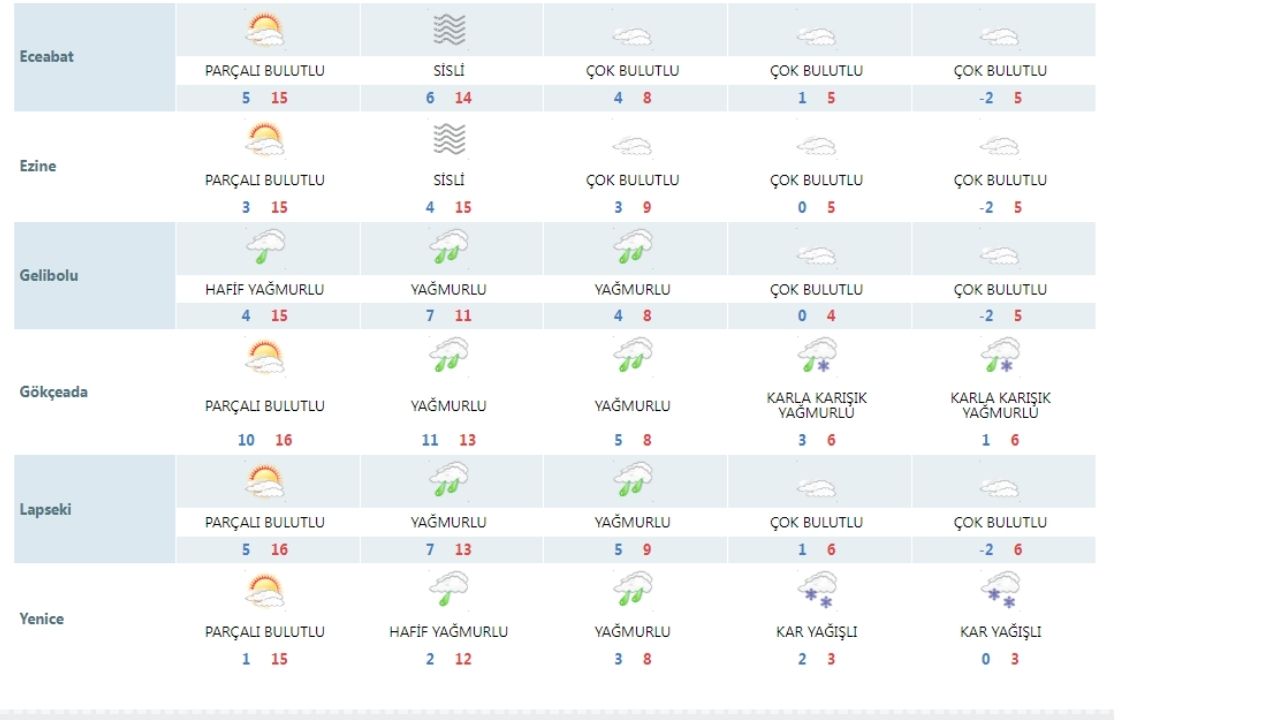The width and height of the screenshot is (1280, 720).
Task: Click Gelibolu rain icon above temperatures 7 and 11
Action: [449, 247]
